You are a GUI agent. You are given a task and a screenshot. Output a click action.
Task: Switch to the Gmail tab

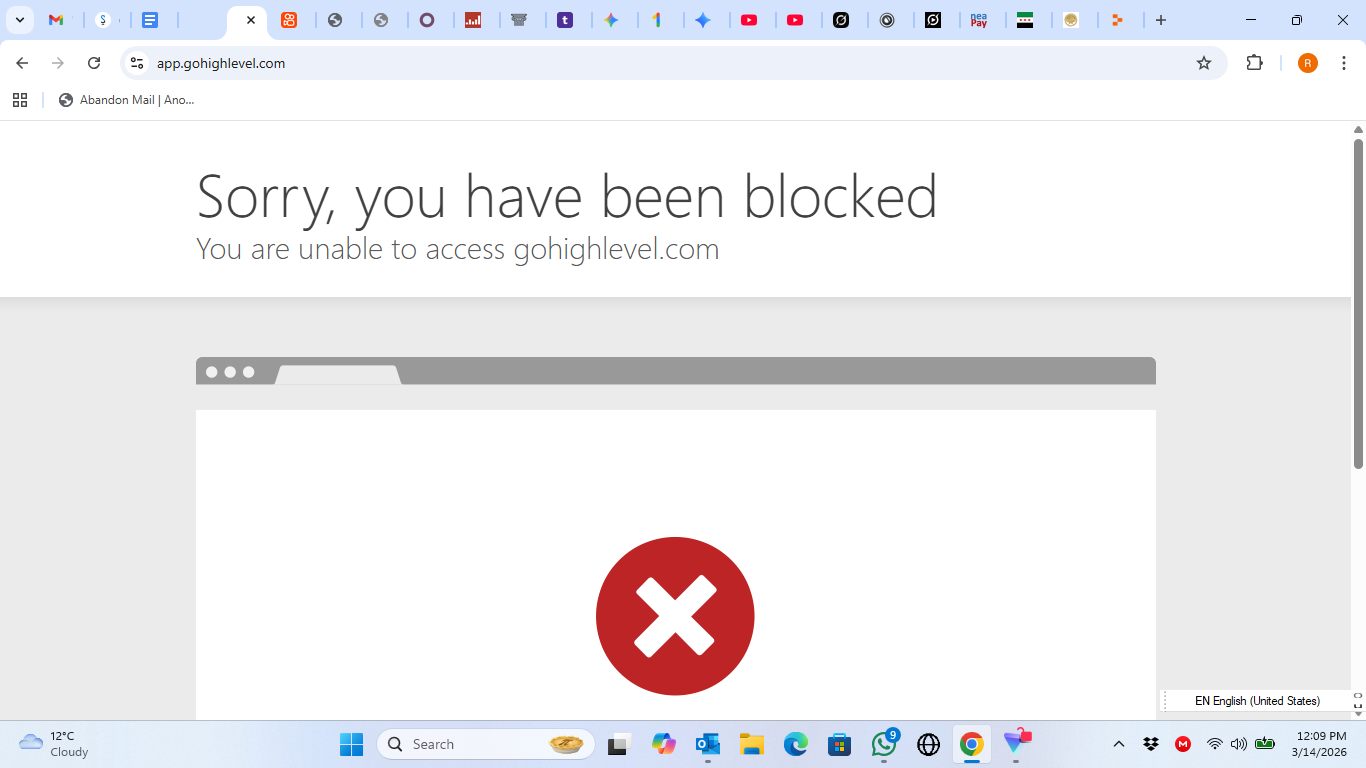pyautogui.click(x=57, y=20)
